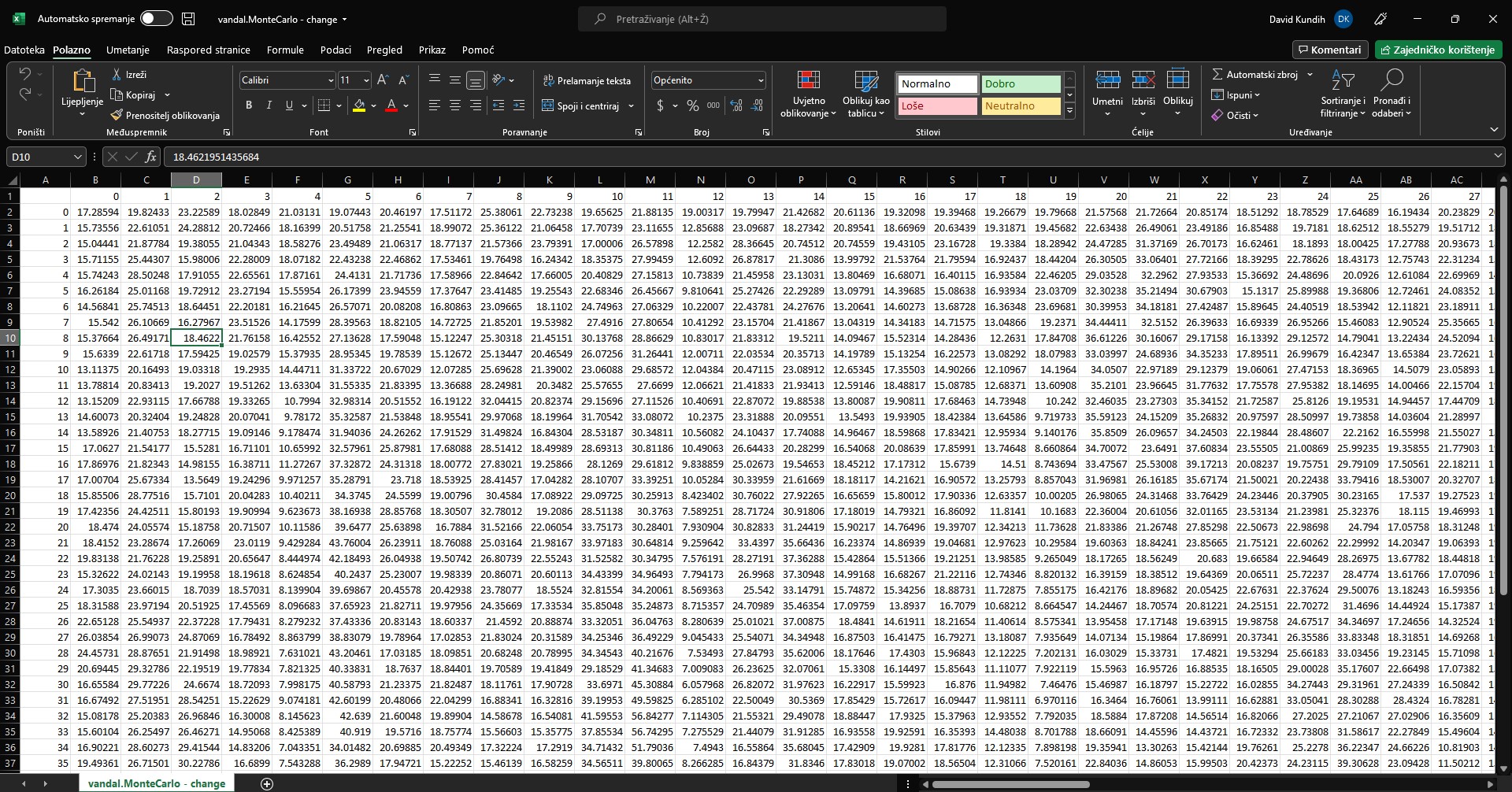
Task: Click the Oblikuj format cells icon
Action: pyautogui.click(x=1178, y=80)
